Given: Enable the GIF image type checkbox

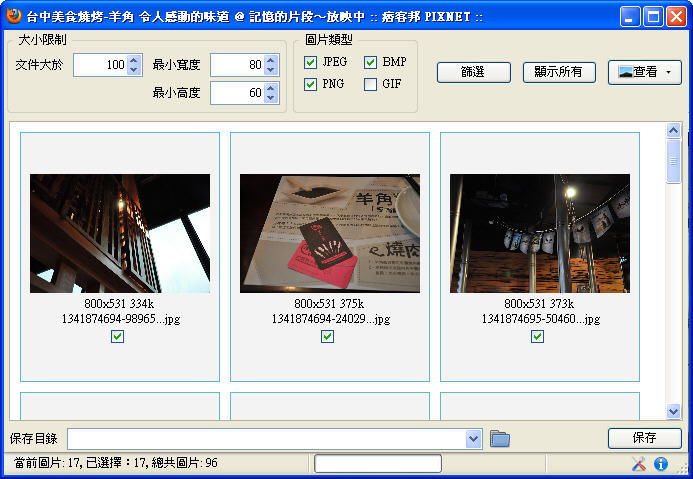Looking at the screenshot, I should 371,85.
